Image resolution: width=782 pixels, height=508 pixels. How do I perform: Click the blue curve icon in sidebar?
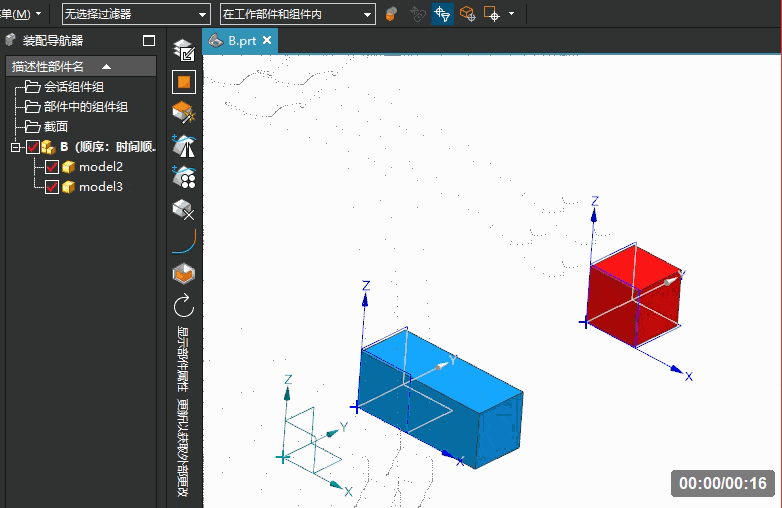pos(184,241)
